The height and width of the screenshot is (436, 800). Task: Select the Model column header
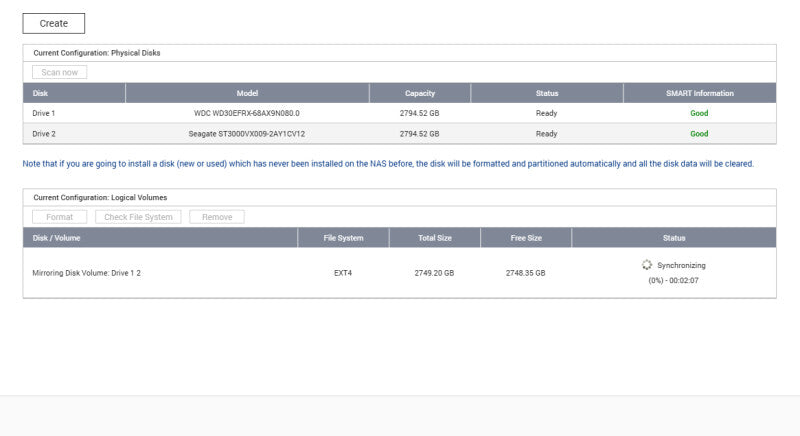247,93
